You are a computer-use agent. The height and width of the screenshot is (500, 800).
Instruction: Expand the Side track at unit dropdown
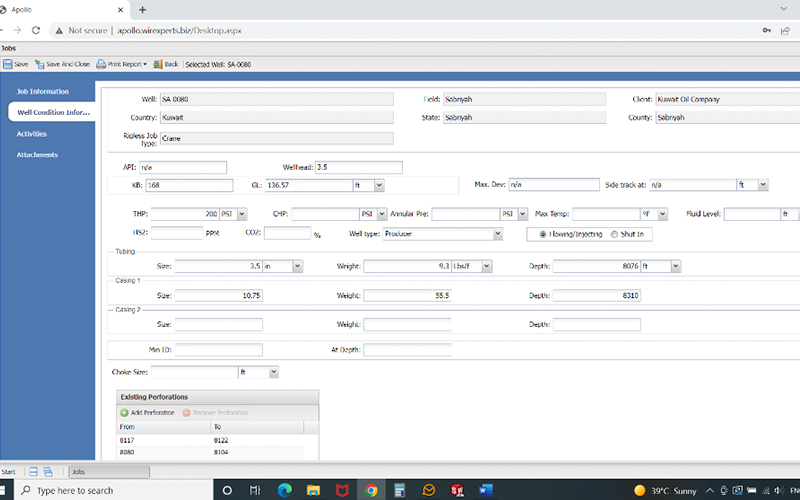[763, 185]
